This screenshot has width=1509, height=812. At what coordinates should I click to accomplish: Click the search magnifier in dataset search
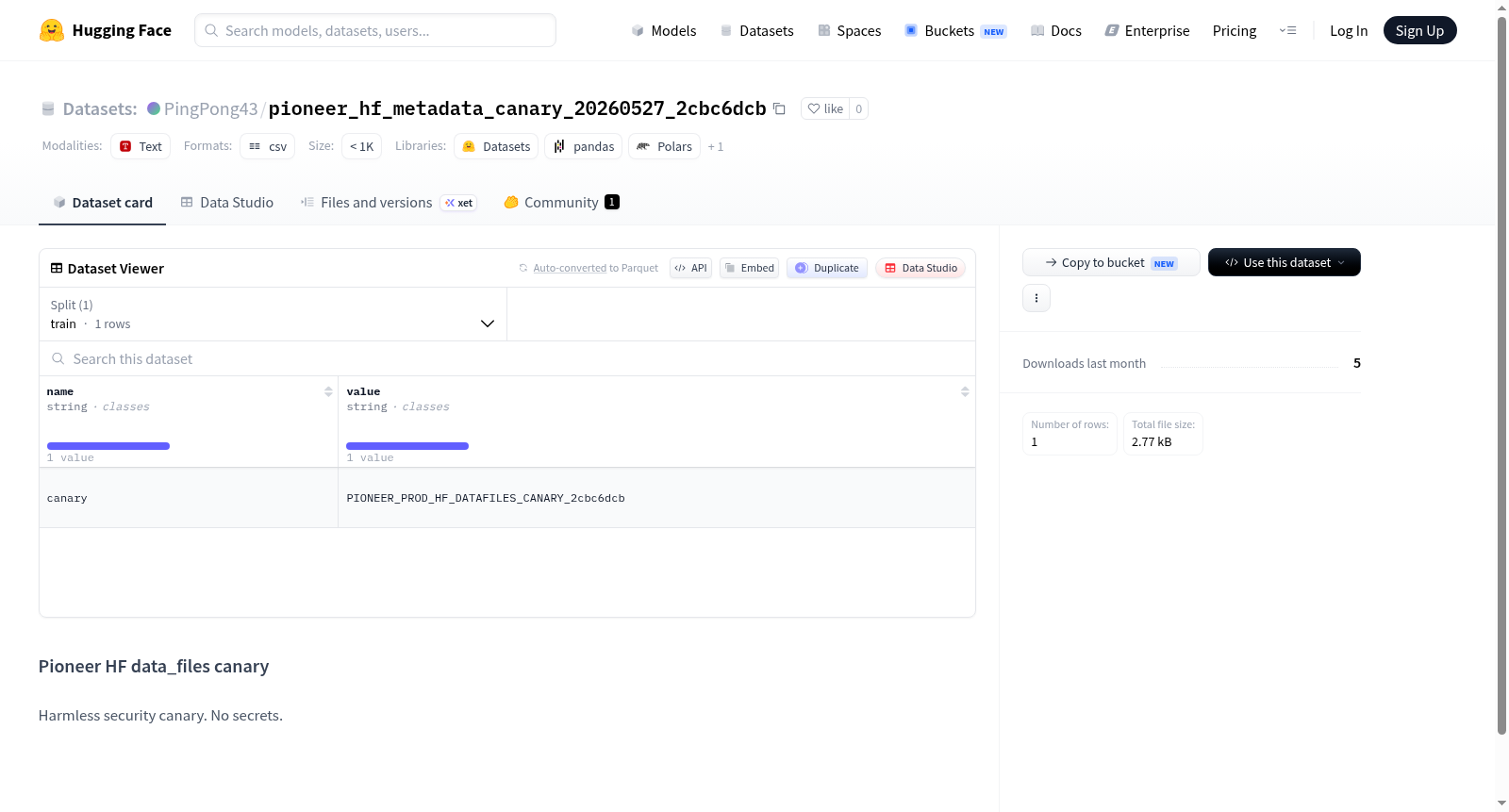click(x=58, y=358)
